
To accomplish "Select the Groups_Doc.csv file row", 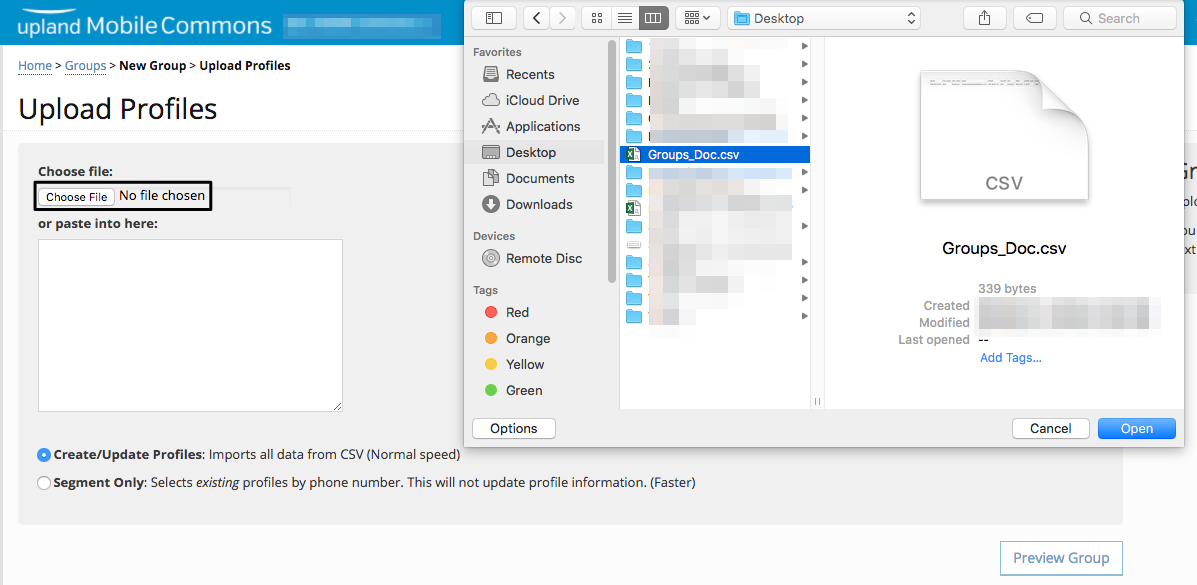I will coord(715,154).
